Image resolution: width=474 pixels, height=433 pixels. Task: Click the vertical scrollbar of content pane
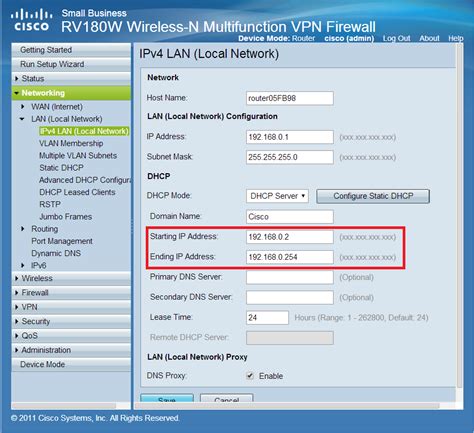[459, 215]
